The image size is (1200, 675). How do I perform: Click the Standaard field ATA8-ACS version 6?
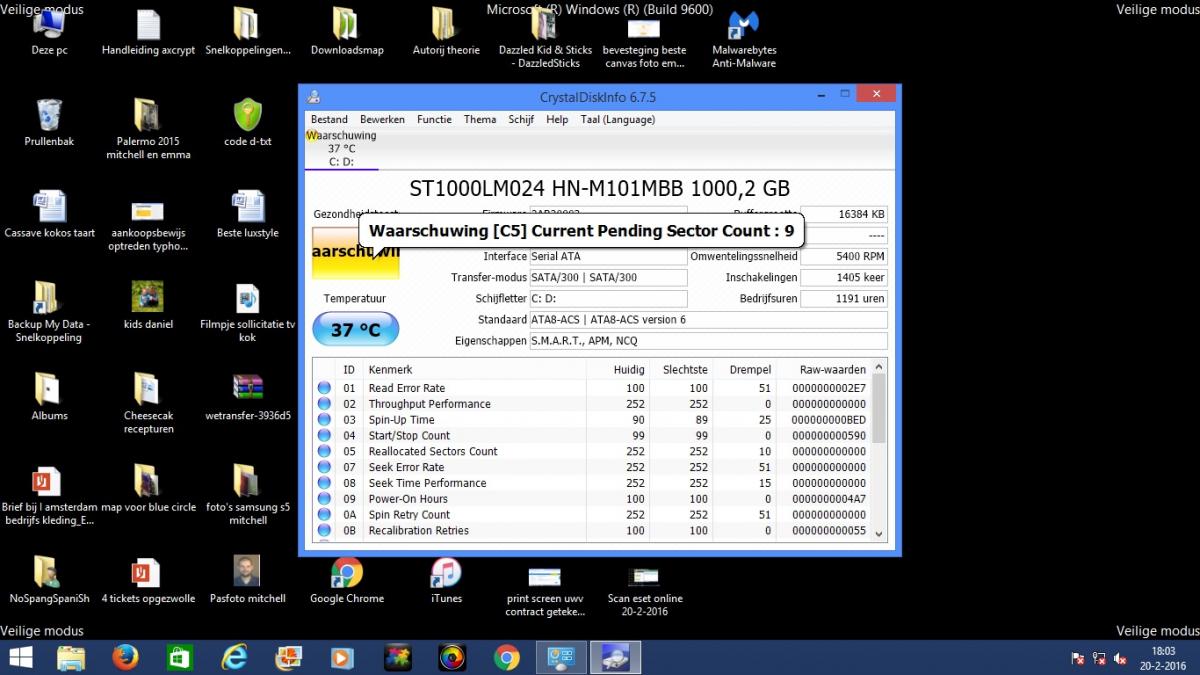coord(709,320)
